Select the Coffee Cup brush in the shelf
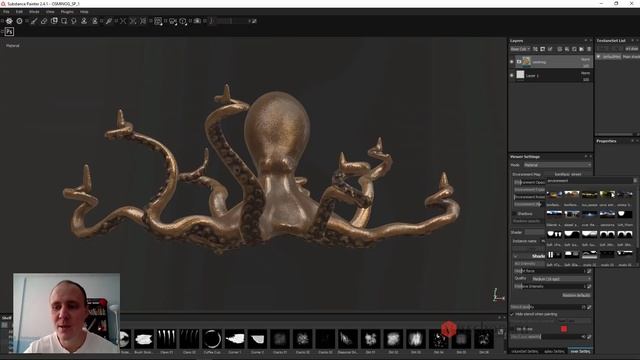Viewport: 640px width, 360px height. [x=212, y=339]
